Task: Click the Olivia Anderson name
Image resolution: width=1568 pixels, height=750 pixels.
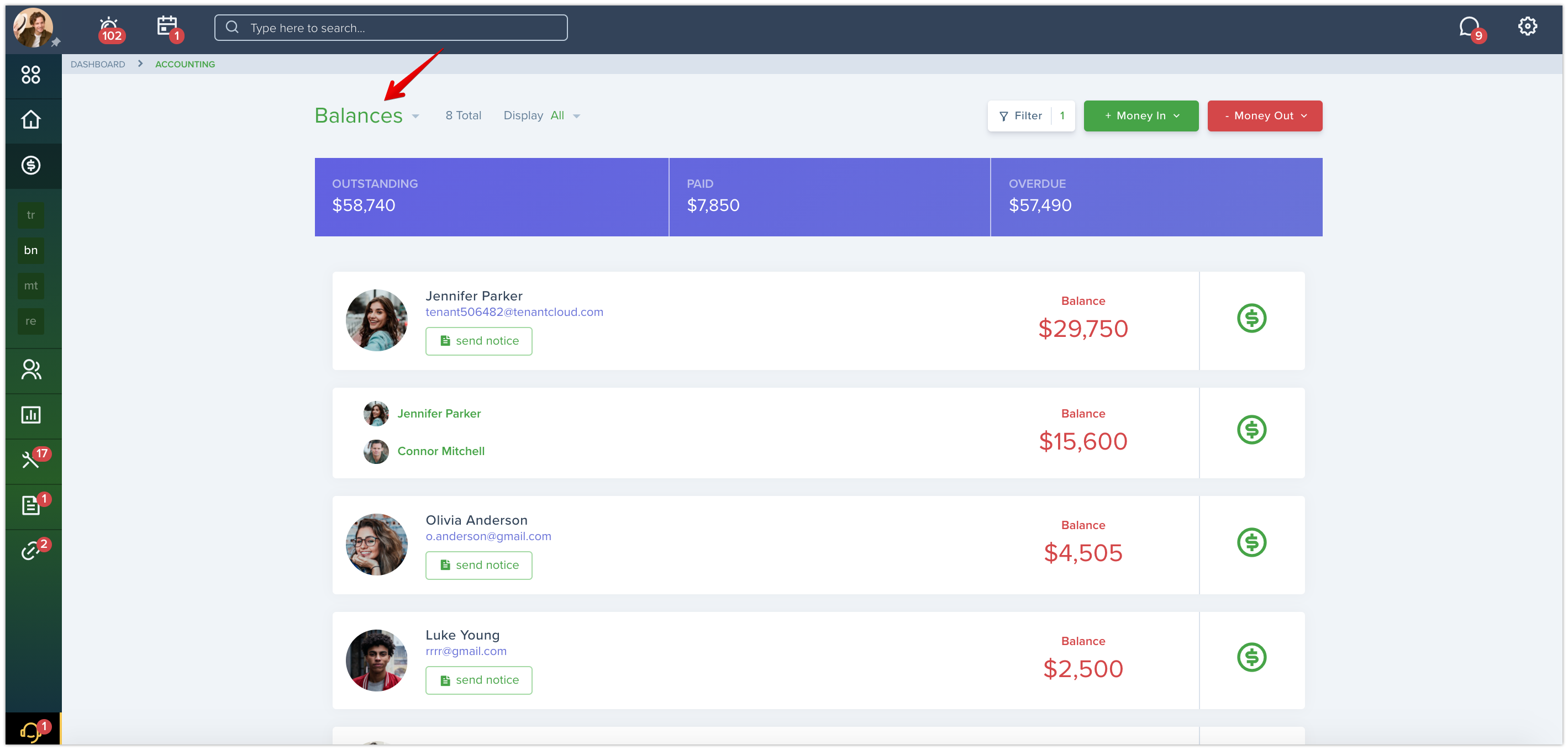Action: point(476,521)
